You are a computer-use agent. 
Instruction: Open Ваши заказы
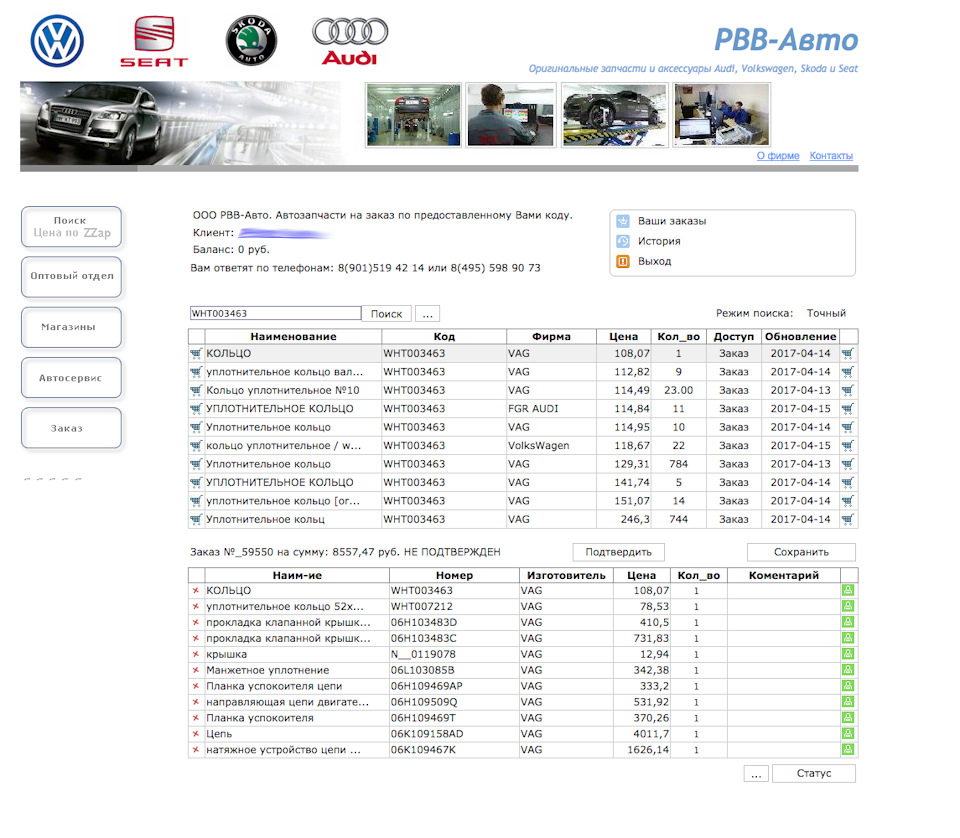coord(672,221)
